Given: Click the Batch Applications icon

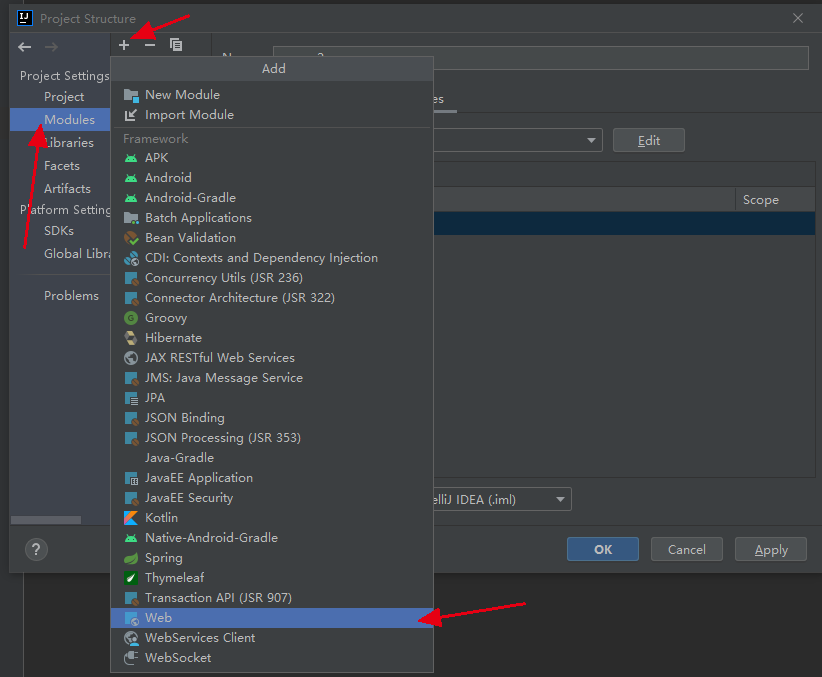Looking at the screenshot, I should [131, 218].
